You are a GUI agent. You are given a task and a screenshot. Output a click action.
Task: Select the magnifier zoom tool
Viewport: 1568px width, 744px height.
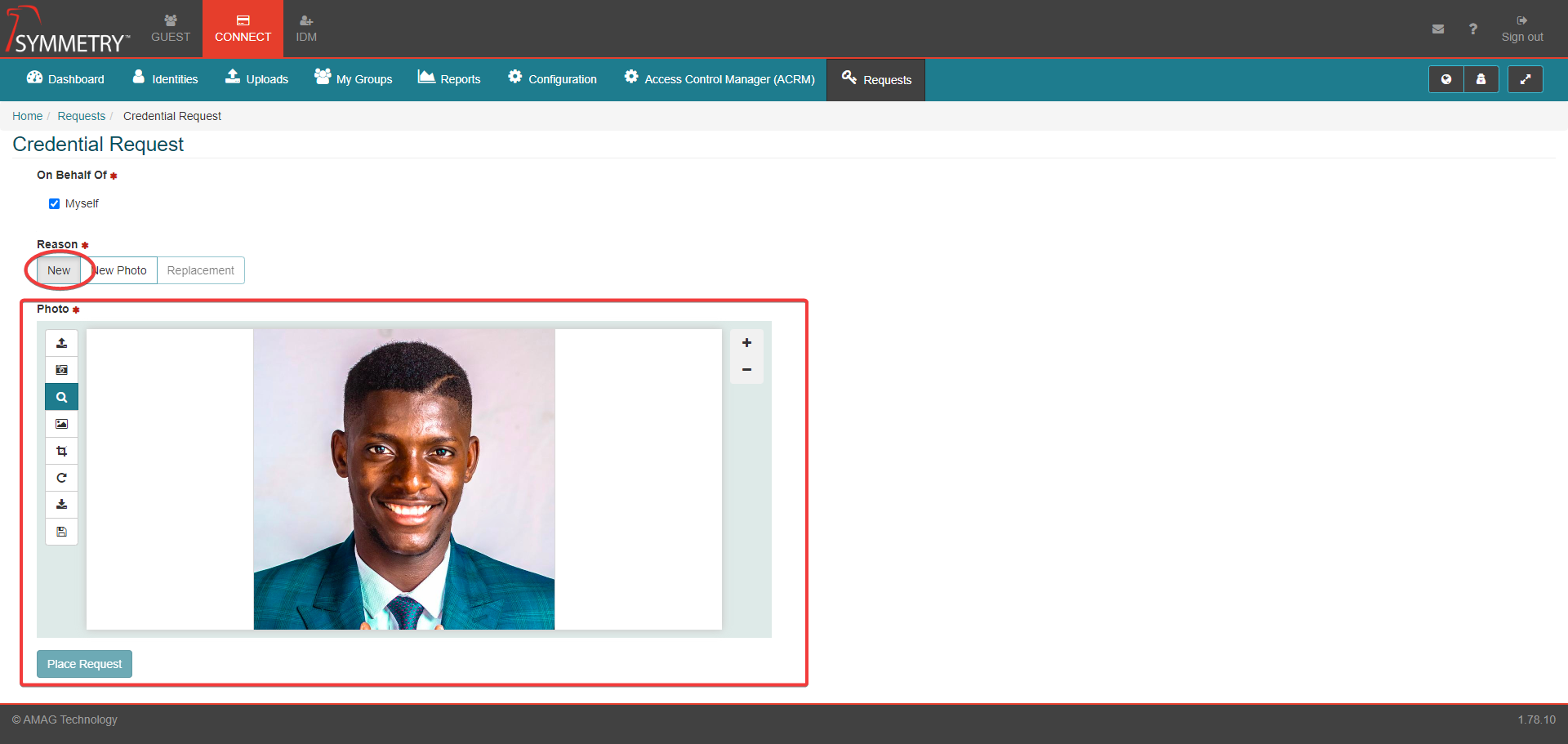(61, 397)
